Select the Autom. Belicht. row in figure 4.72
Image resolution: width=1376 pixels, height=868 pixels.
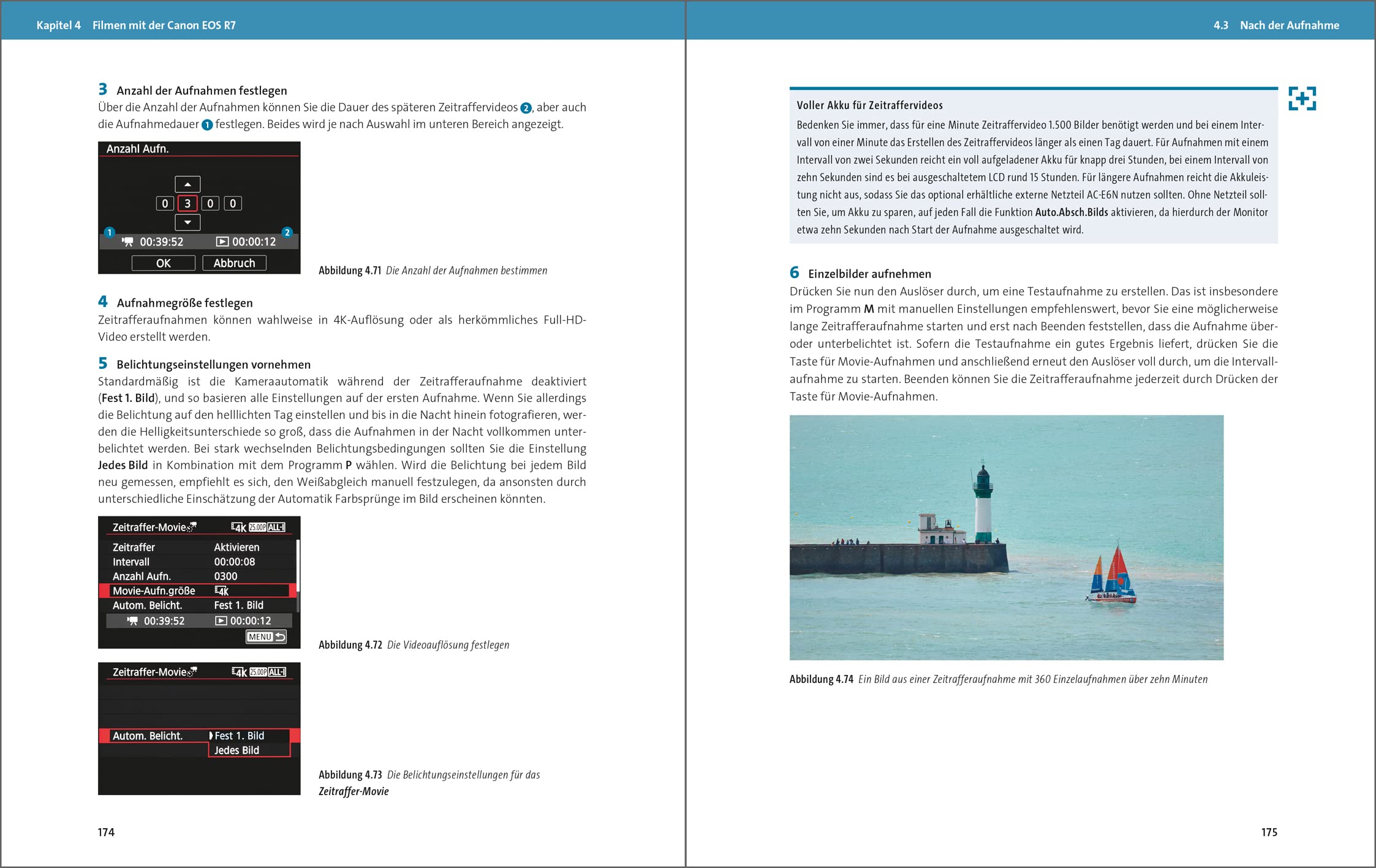click(197, 605)
